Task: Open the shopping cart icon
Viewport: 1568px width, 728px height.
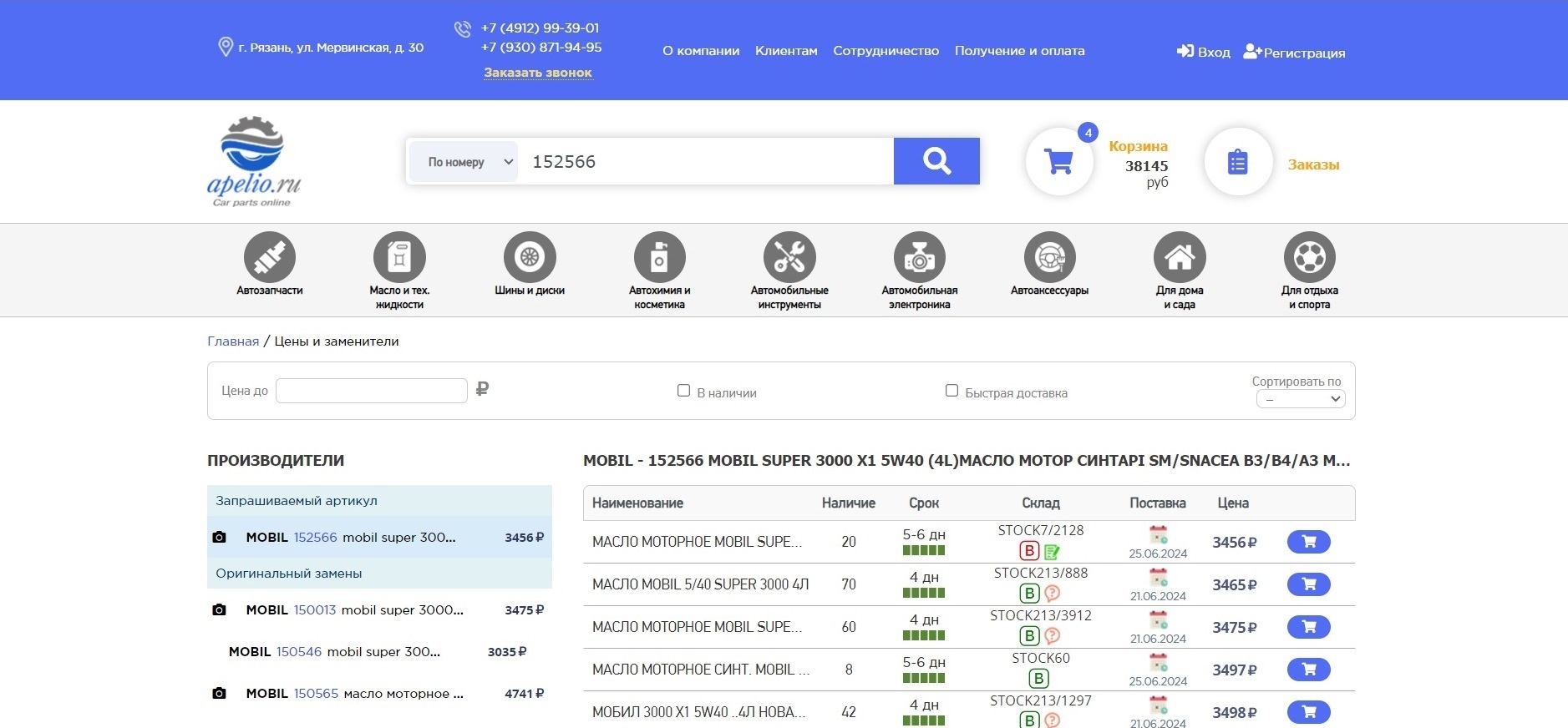Action: tap(1059, 161)
